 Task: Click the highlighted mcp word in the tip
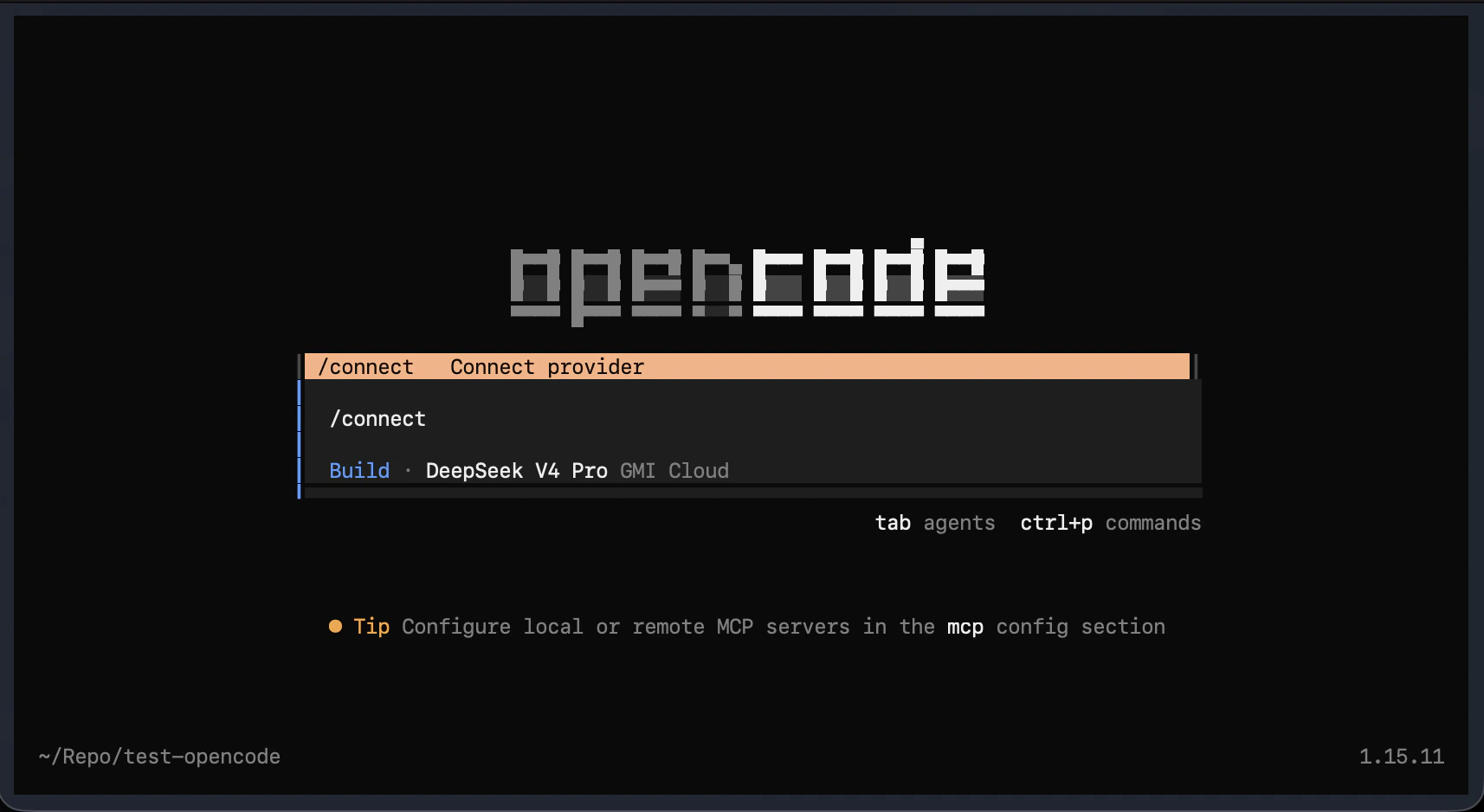click(x=965, y=627)
